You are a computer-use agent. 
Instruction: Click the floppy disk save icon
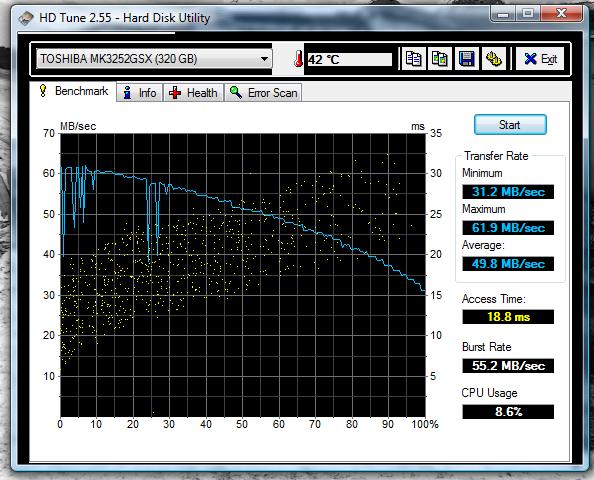(x=467, y=59)
